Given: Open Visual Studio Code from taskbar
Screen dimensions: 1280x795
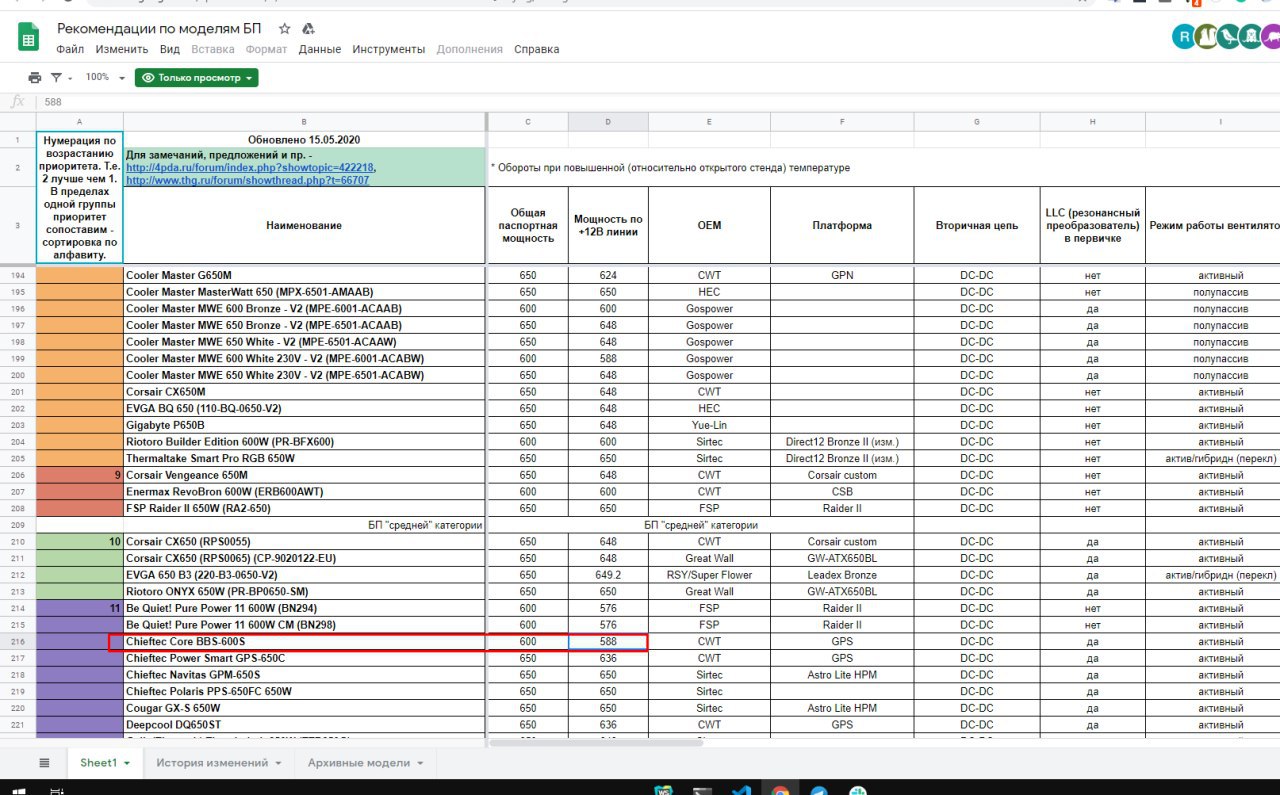Looking at the screenshot, I should [741, 790].
